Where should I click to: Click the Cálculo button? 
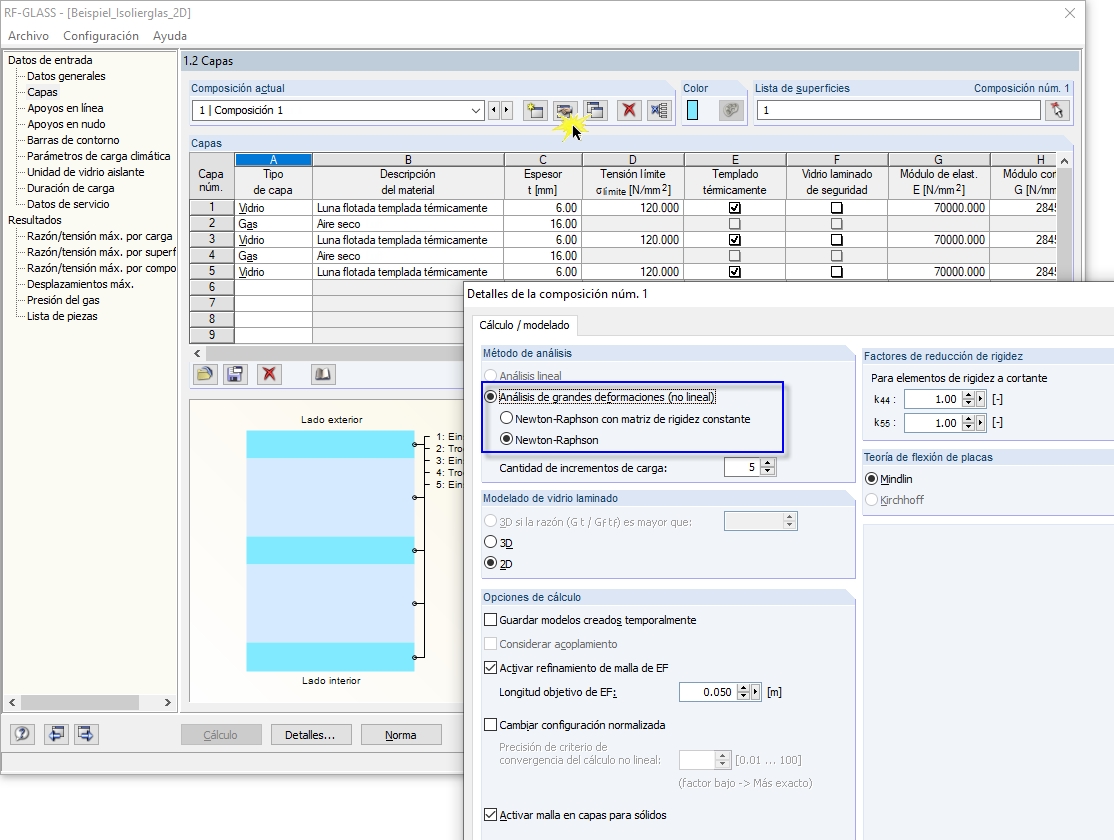pos(221,735)
